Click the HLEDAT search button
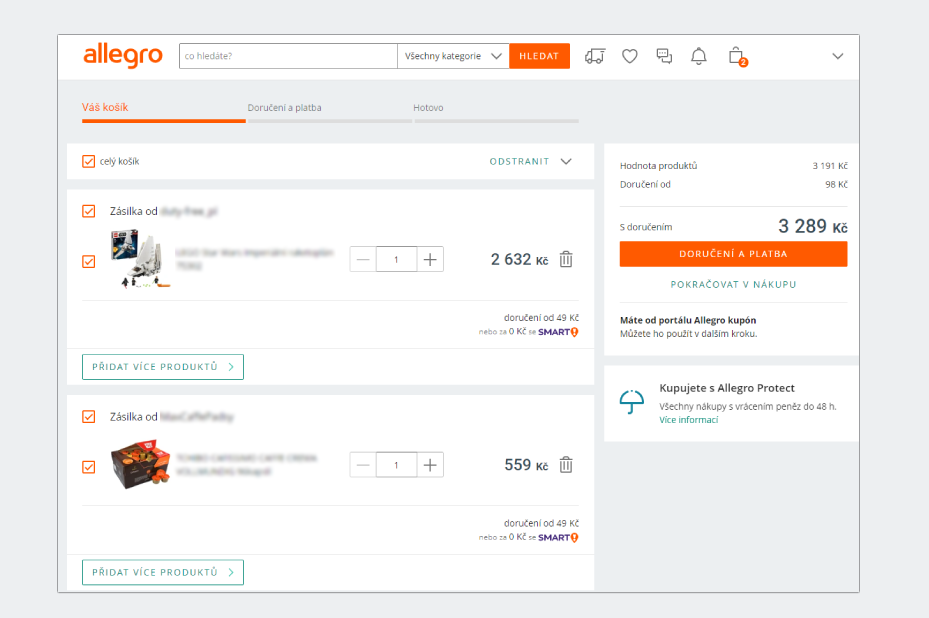 pos(539,56)
